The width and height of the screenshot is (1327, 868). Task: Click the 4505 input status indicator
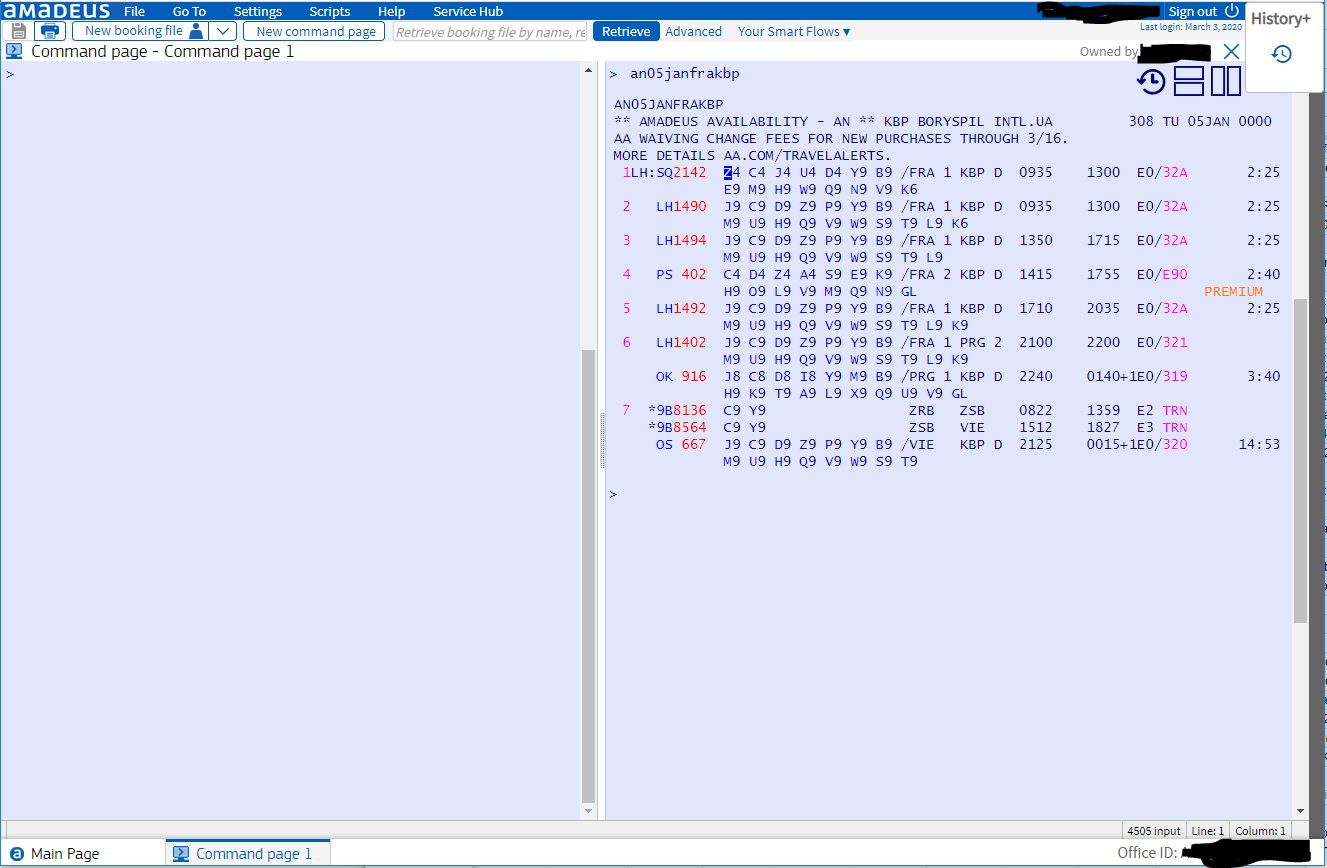(x=1153, y=831)
